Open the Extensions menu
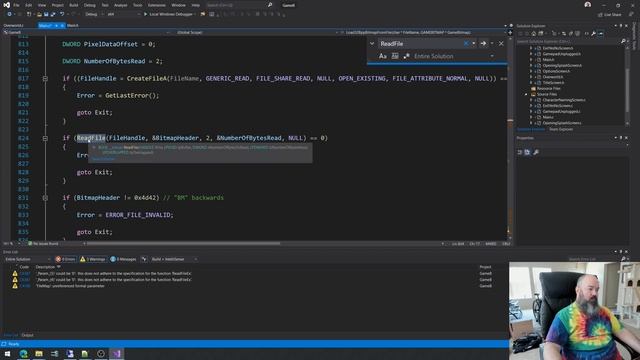Image resolution: width=640 pixels, height=360 pixels. click(156, 5)
